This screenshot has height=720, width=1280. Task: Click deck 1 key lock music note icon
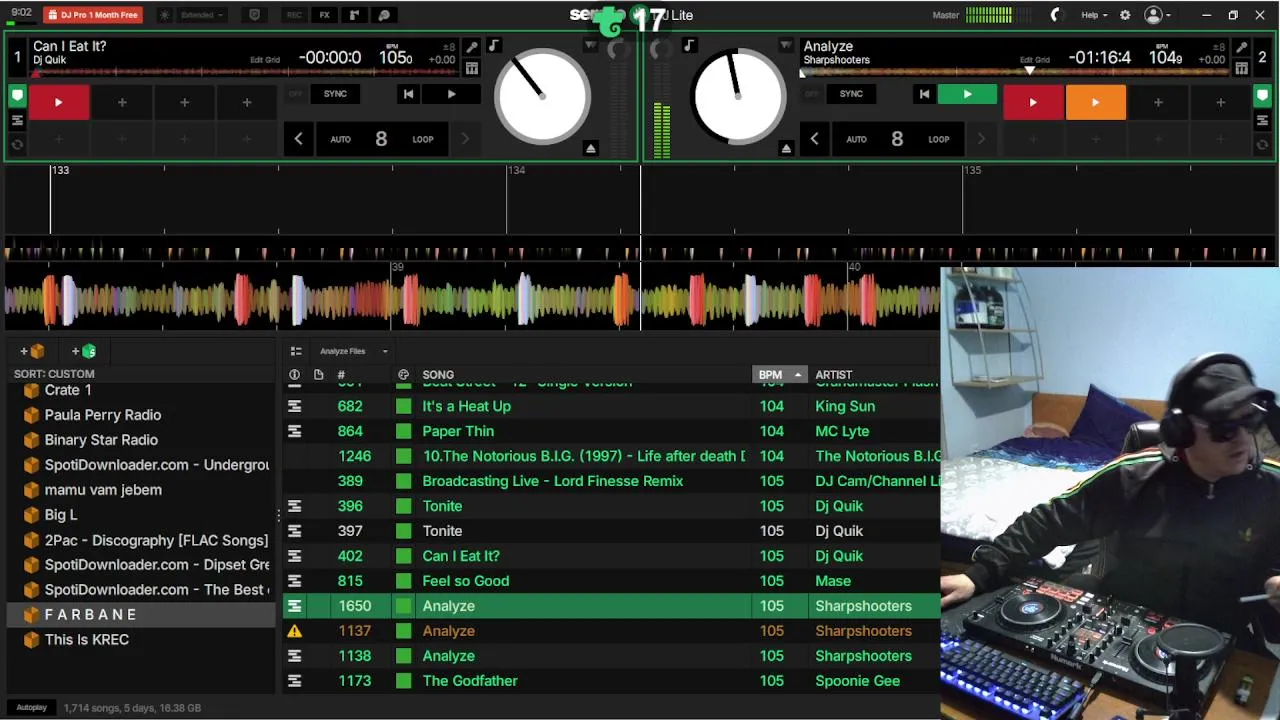coord(494,46)
